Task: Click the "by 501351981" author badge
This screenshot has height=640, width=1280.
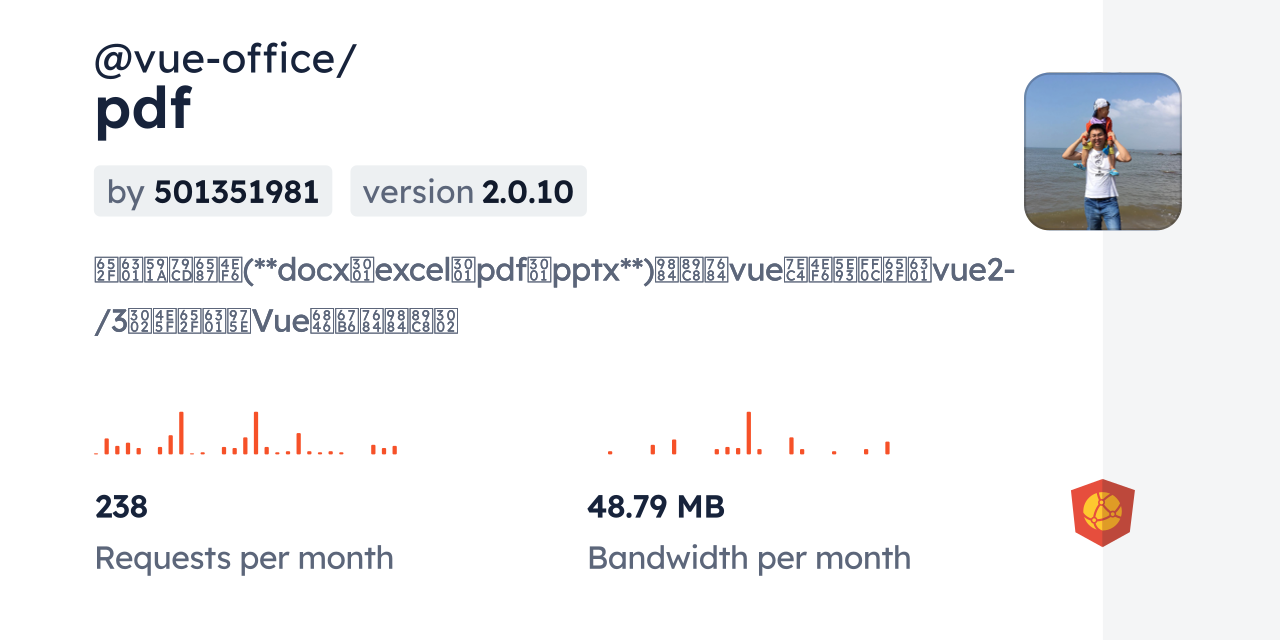Action: tap(213, 191)
